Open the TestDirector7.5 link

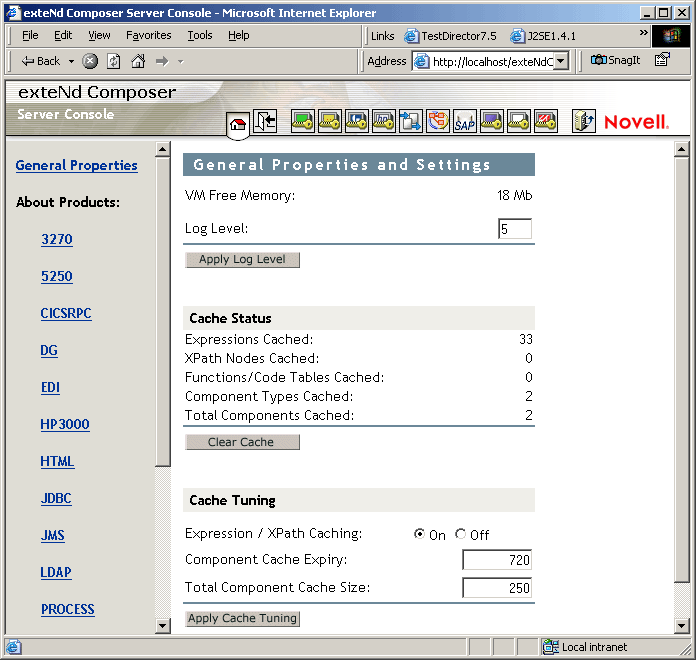451,36
